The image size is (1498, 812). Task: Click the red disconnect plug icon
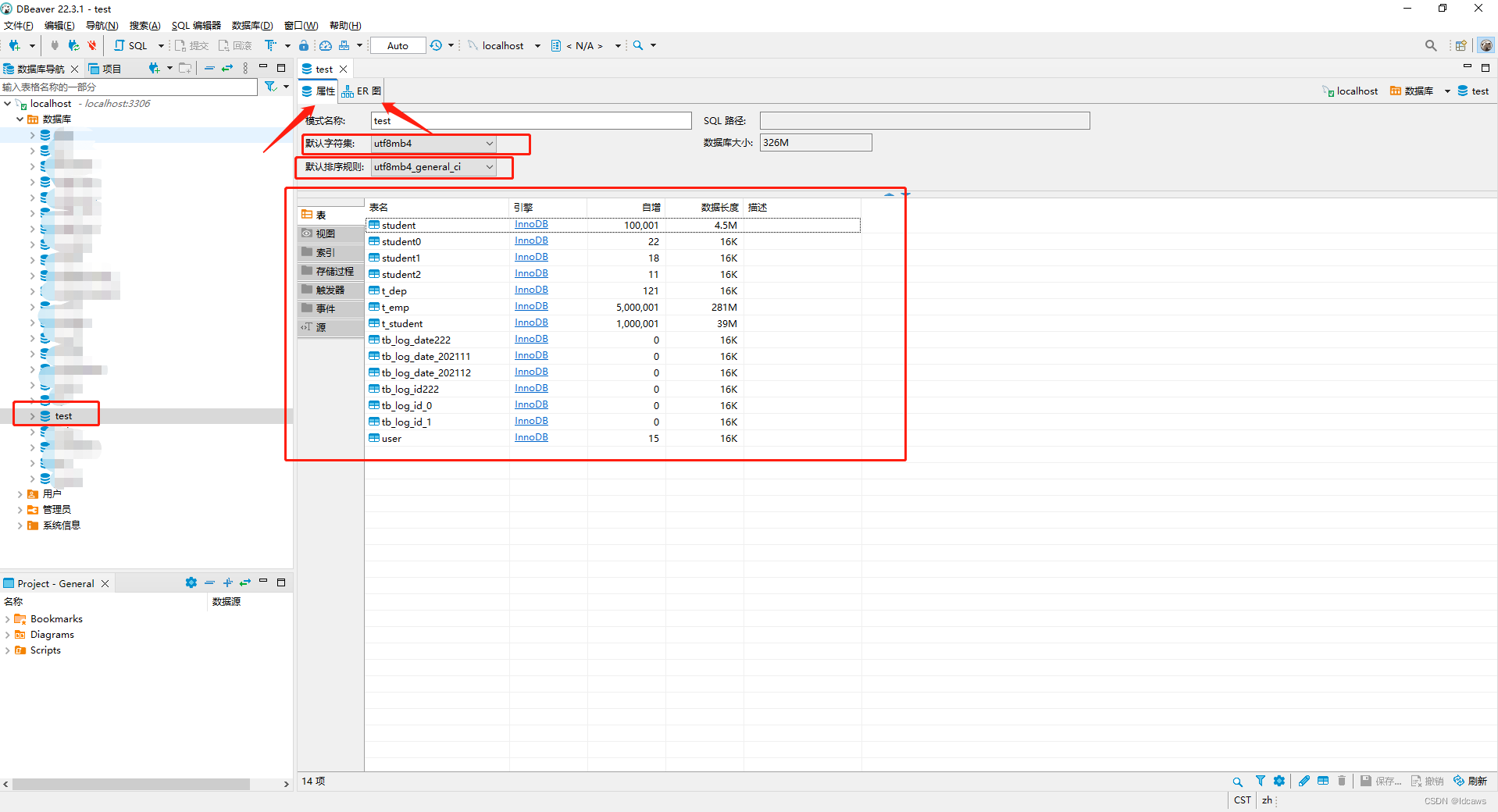[92, 45]
